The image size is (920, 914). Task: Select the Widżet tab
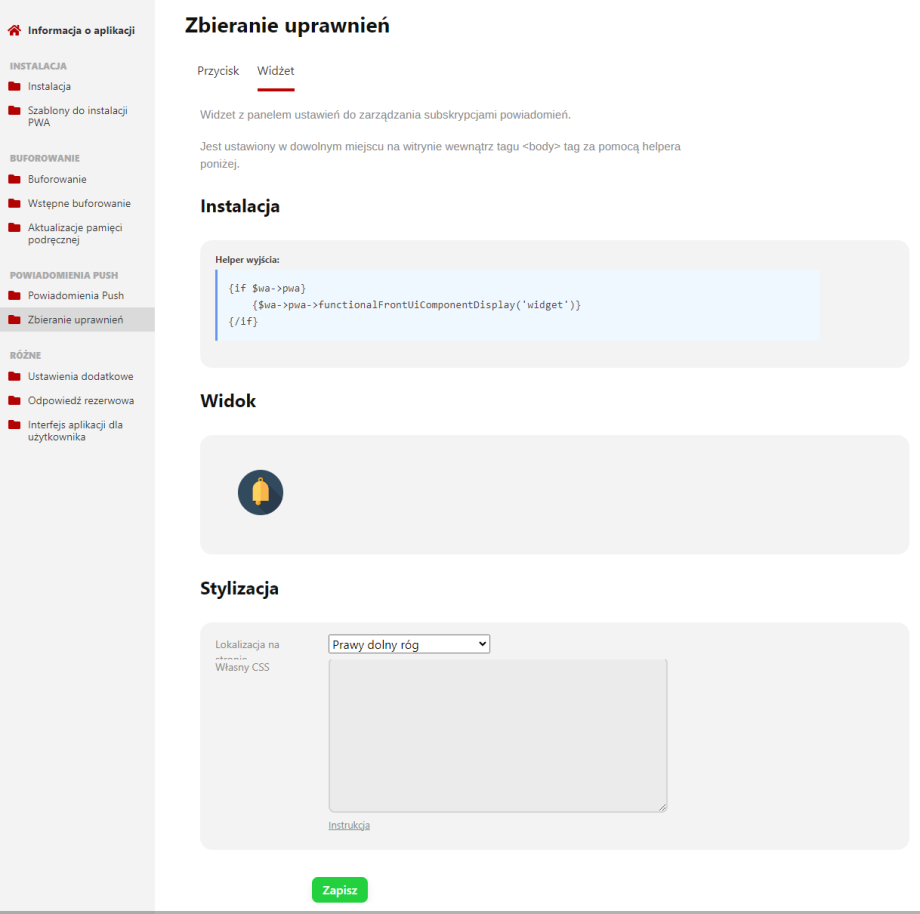click(275, 71)
